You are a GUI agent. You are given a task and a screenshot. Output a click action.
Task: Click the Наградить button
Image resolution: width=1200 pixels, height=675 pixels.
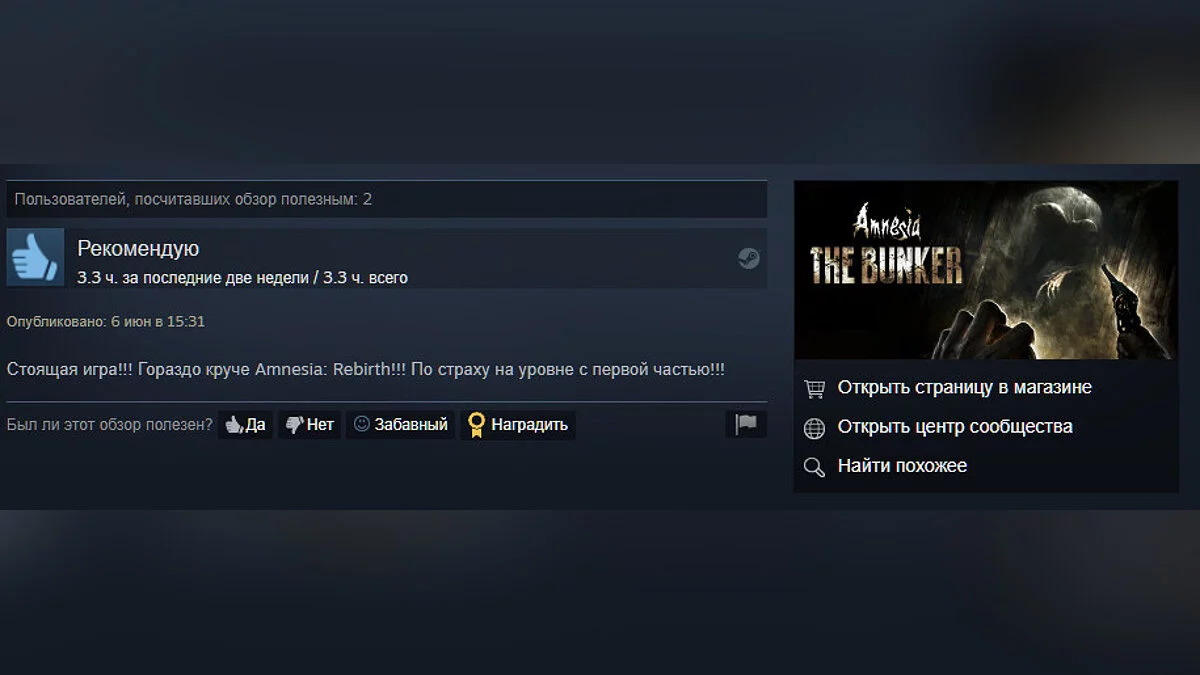pyautogui.click(x=518, y=425)
